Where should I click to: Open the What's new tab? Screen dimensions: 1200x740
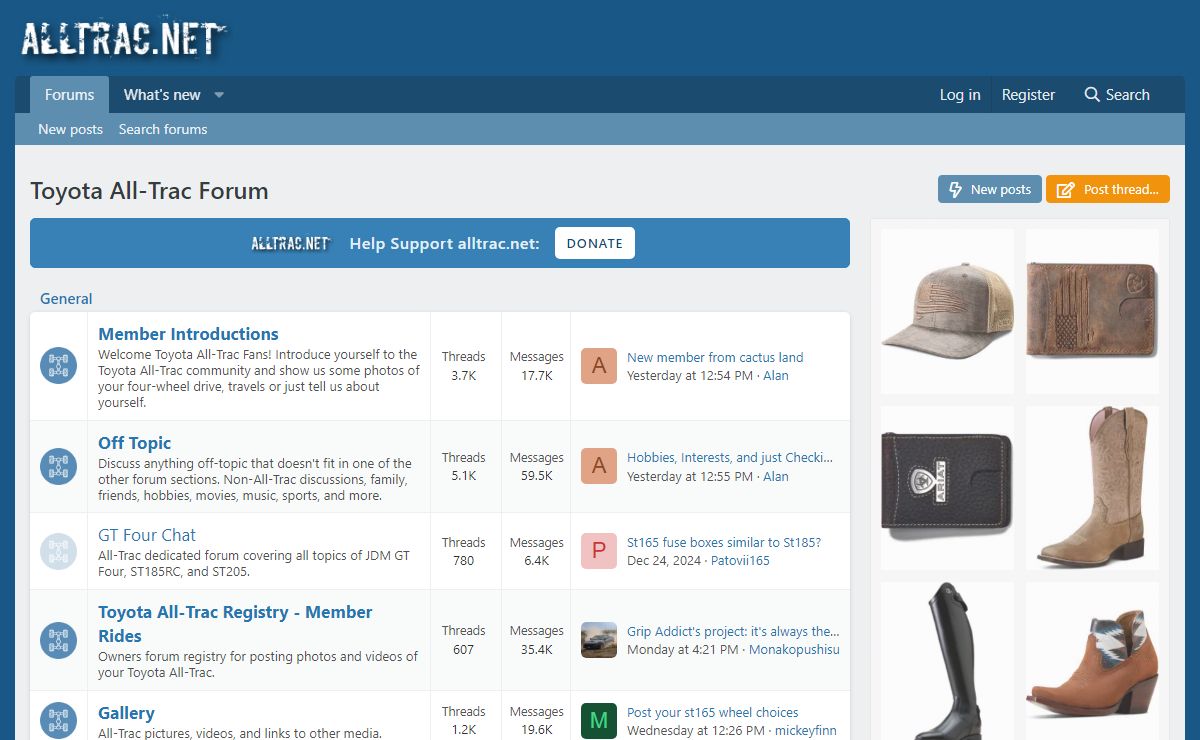pyautogui.click(x=162, y=95)
